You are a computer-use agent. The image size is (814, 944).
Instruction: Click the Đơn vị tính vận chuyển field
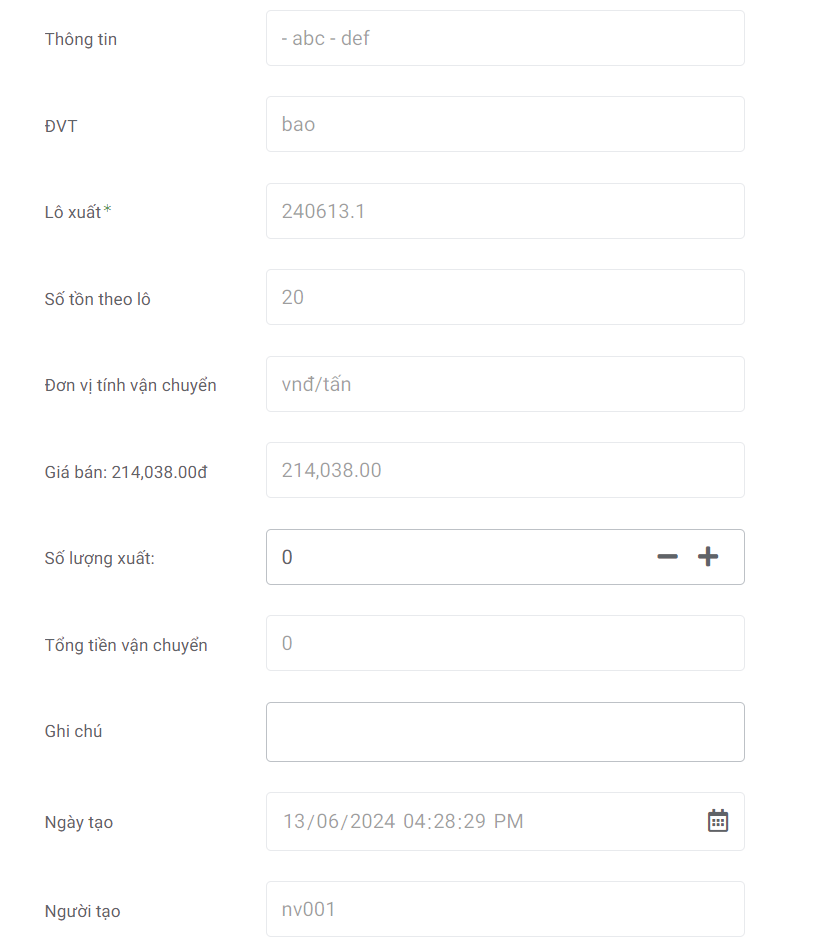pos(505,384)
